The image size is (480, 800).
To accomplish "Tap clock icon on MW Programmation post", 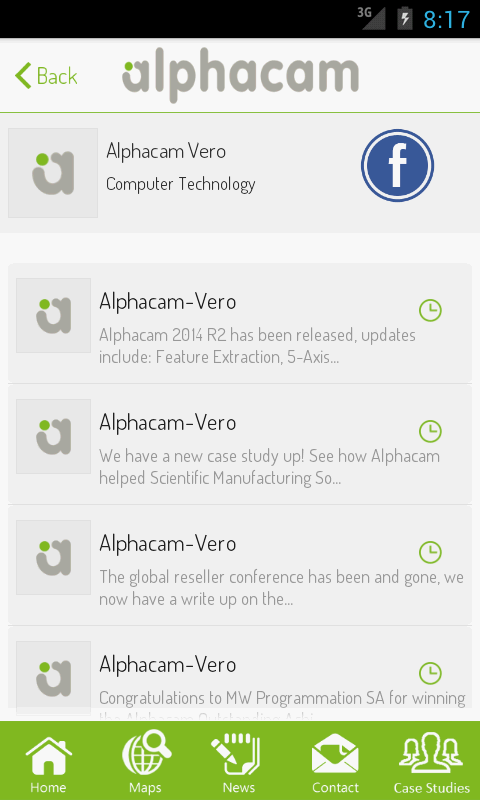I will (x=430, y=673).
